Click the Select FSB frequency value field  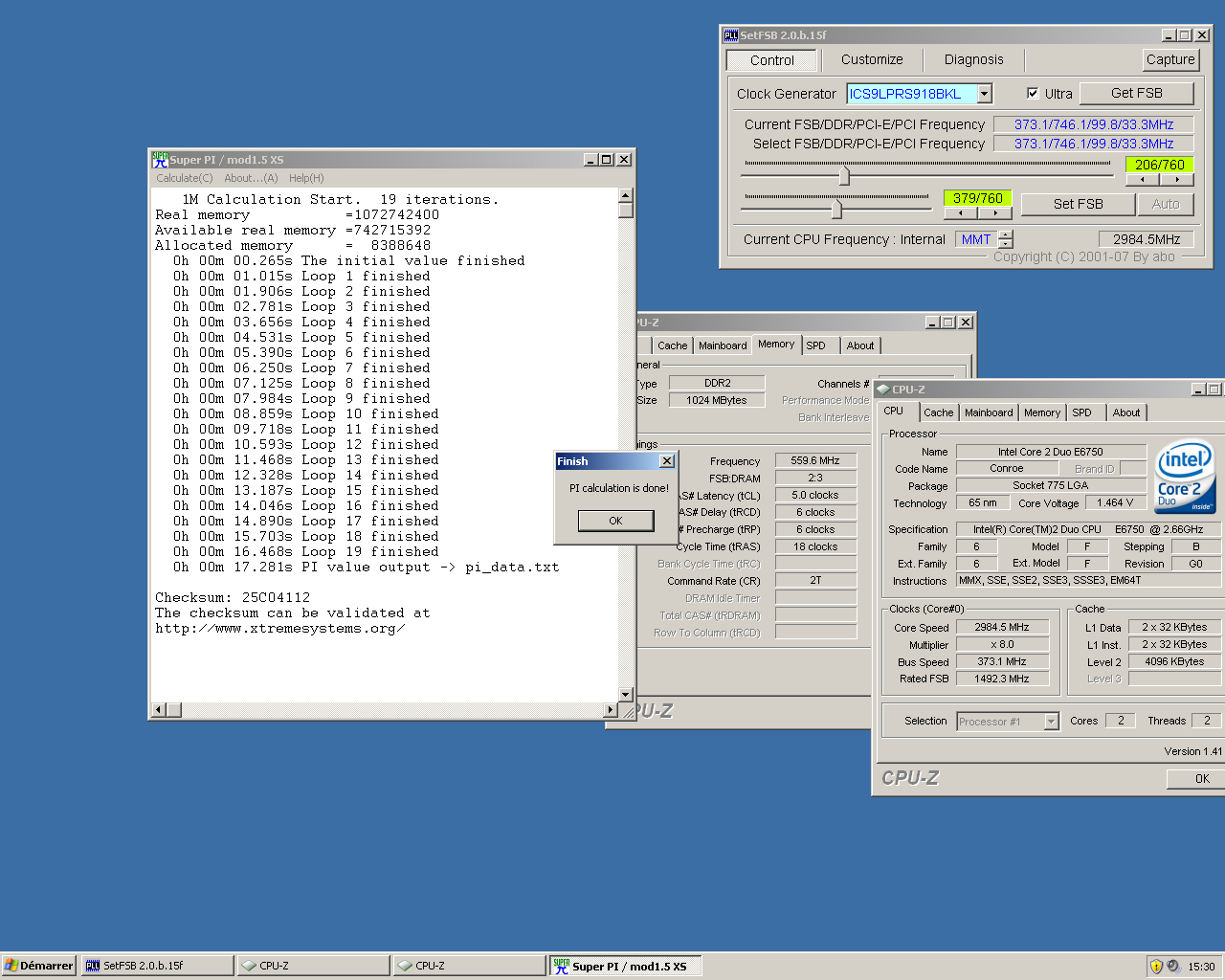(x=1093, y=144)
